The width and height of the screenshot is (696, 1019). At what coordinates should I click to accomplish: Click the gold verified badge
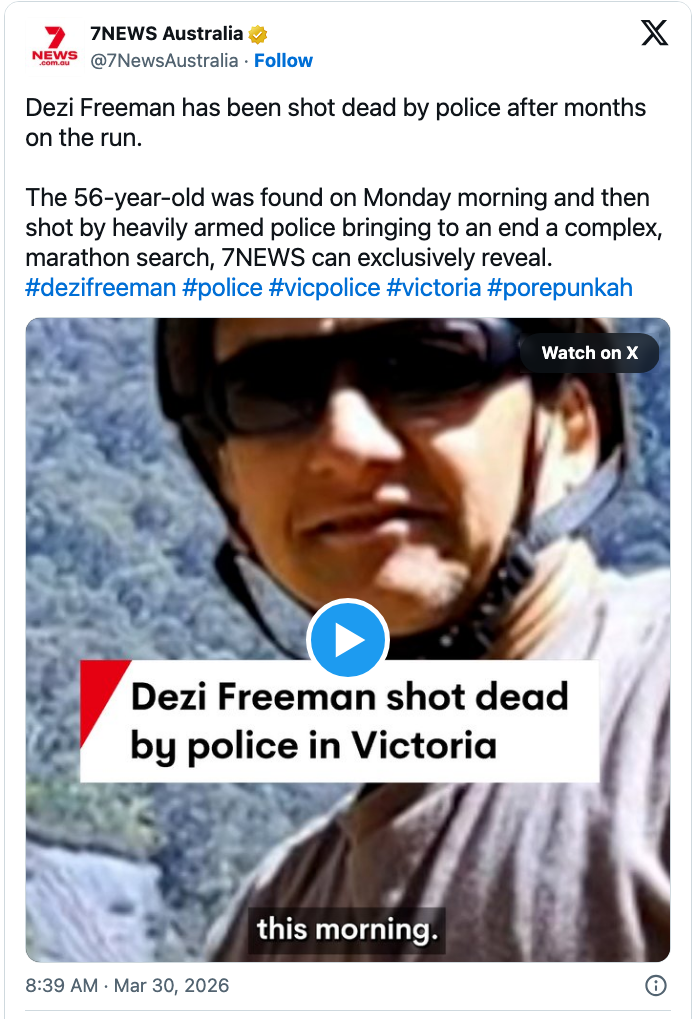click(258, 35)
